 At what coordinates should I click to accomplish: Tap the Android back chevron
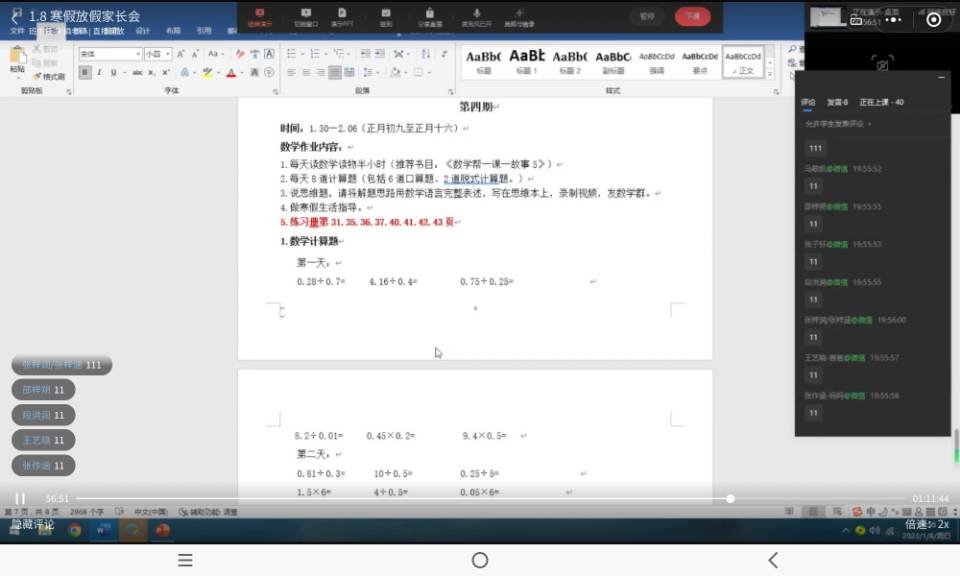click(773, 560)
